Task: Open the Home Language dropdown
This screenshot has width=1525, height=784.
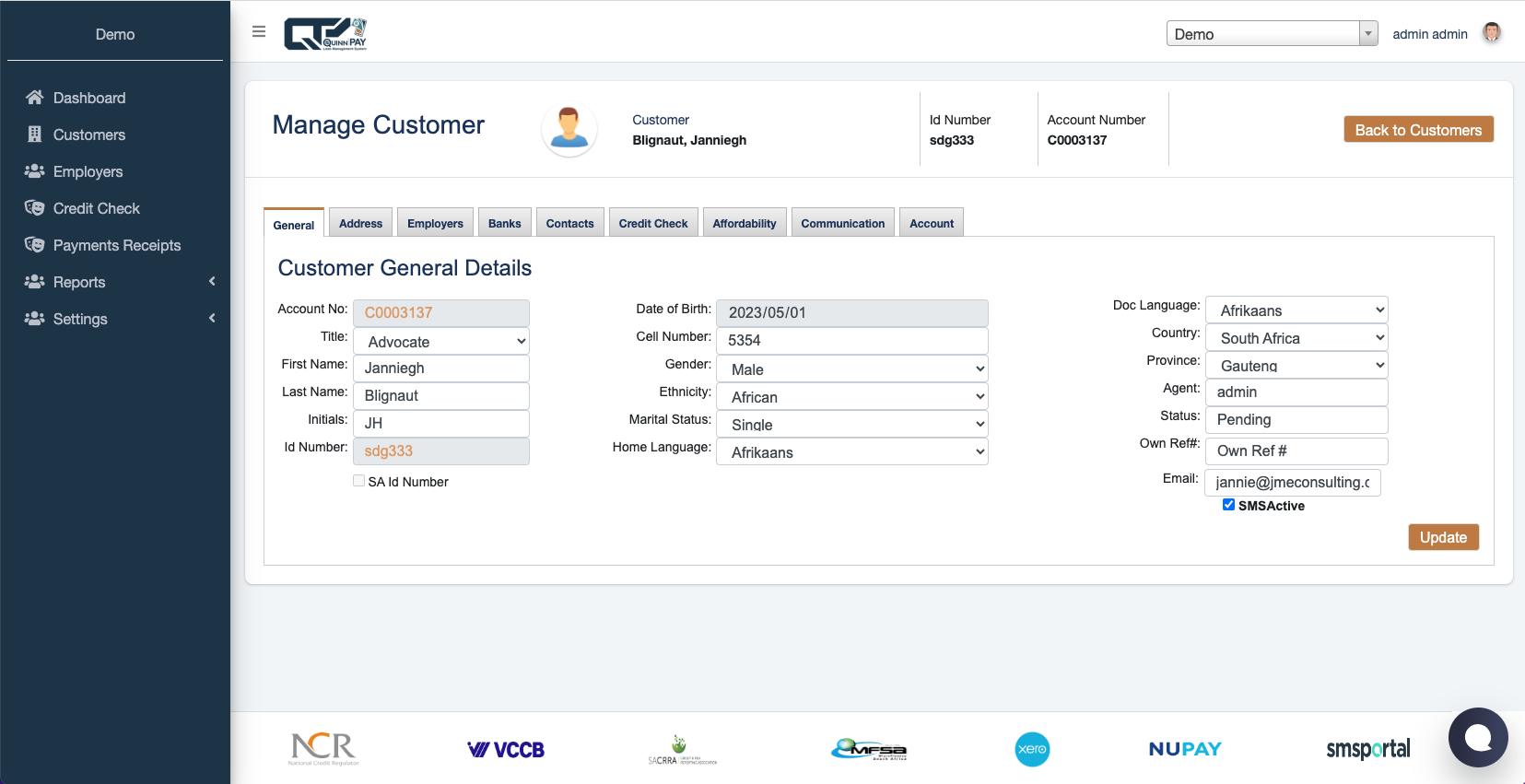Action: [x=852, y=451]
